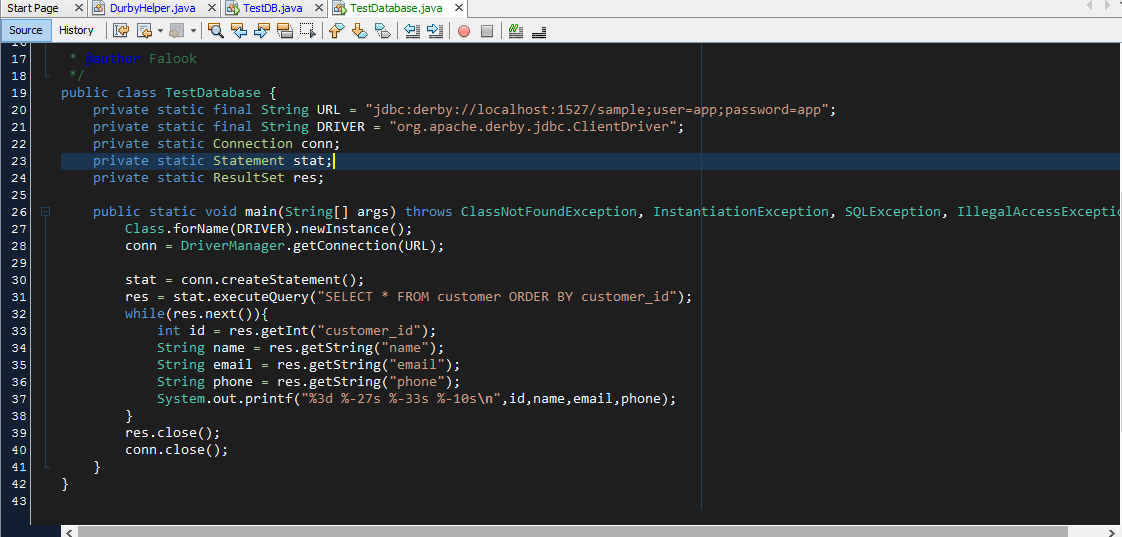Click the res.close() line

[172, 434]
